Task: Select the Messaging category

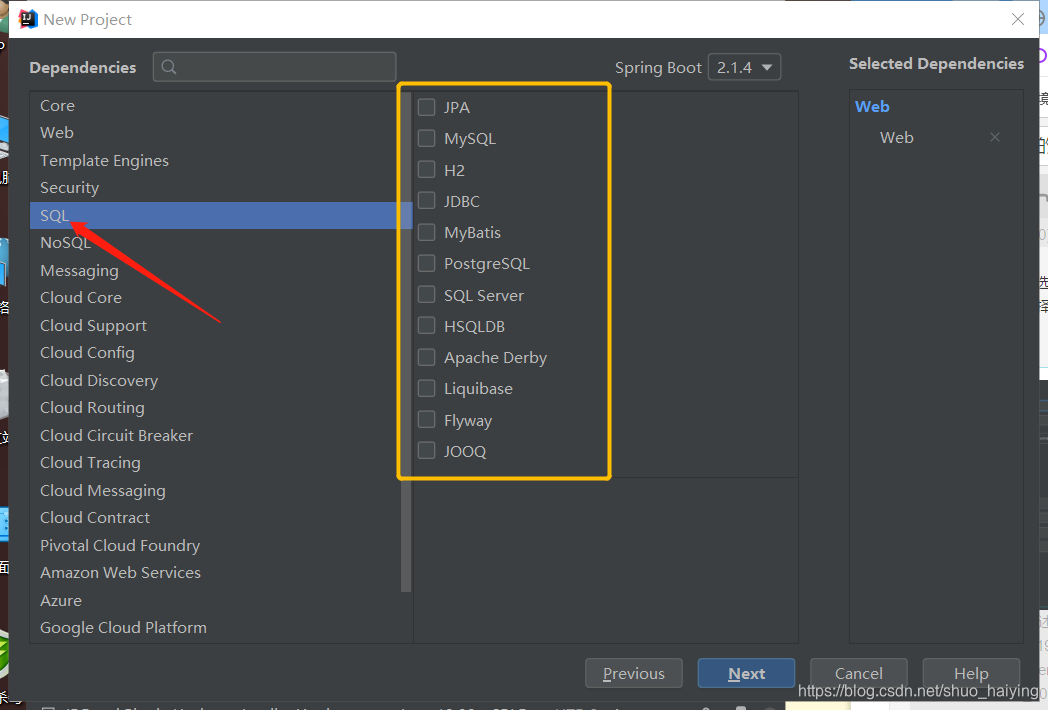Action: click(221, 271)
